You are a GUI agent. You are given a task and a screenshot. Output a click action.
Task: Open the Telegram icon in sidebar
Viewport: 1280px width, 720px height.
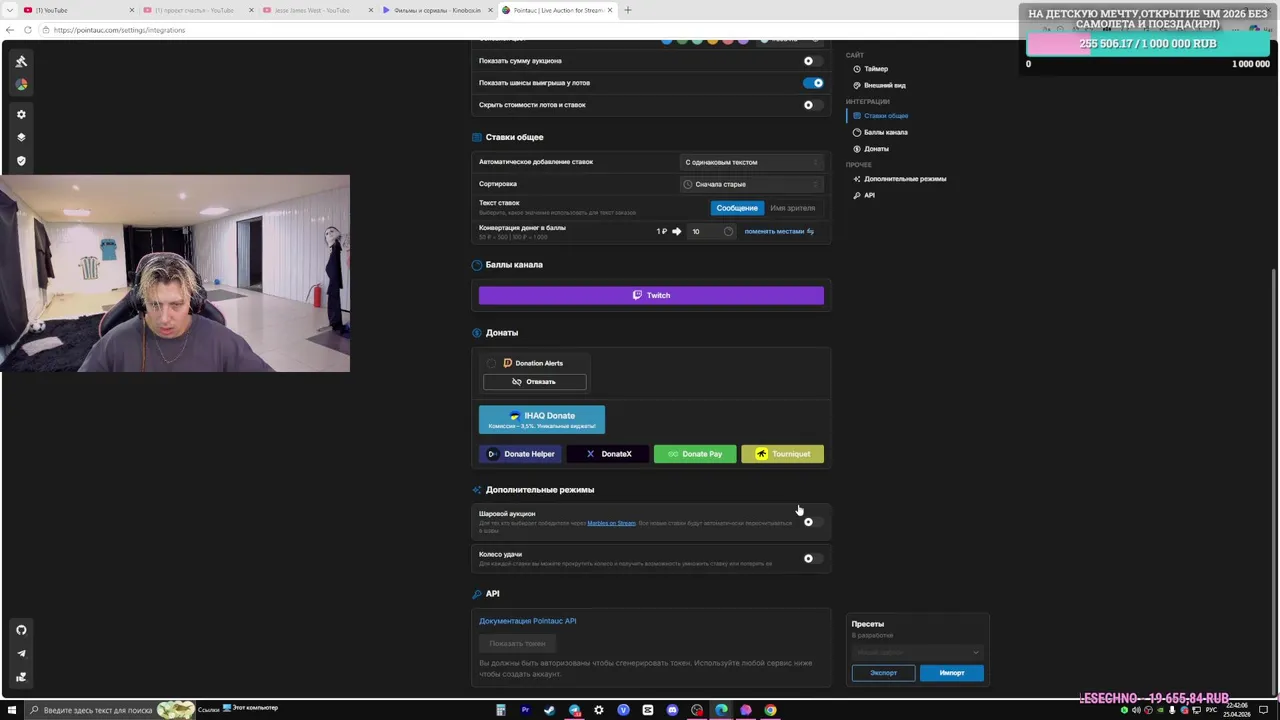(21, 653)
